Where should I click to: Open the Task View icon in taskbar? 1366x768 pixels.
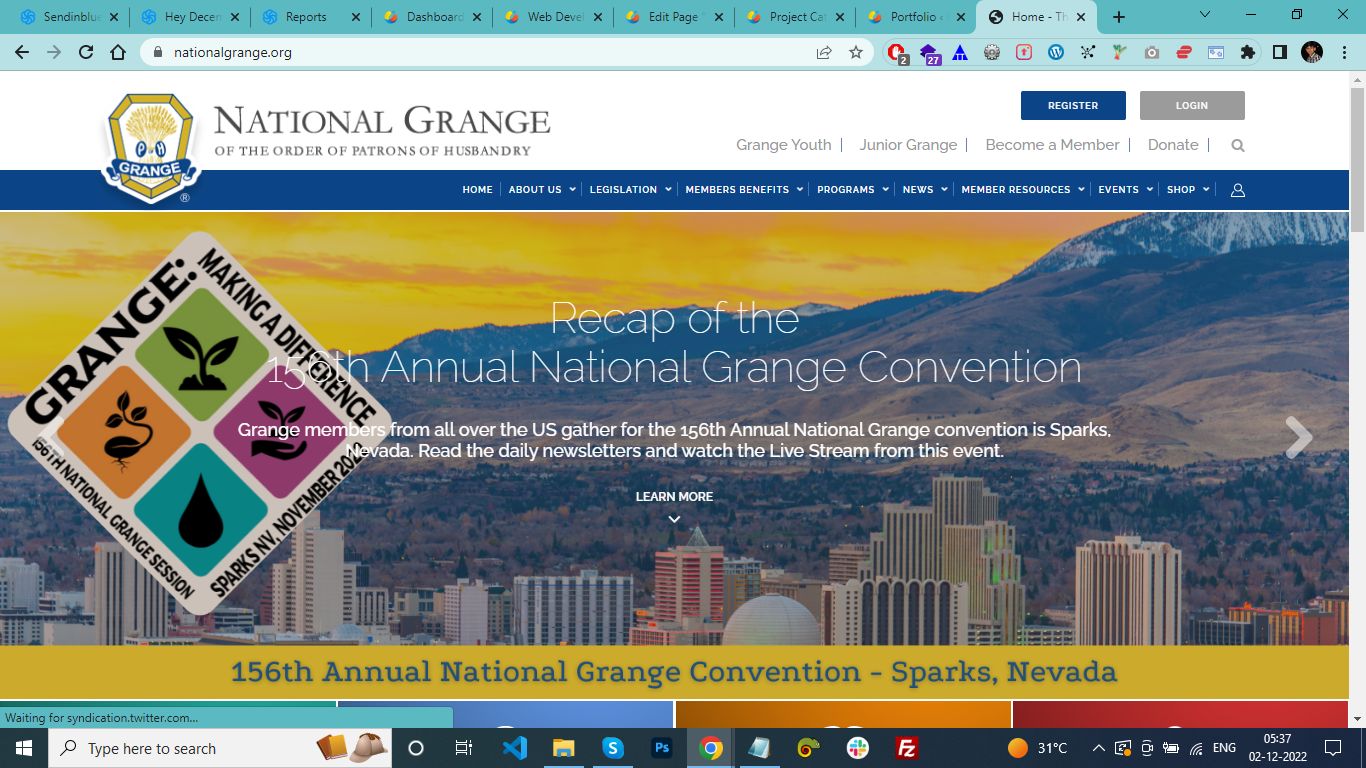click(464, 748)
